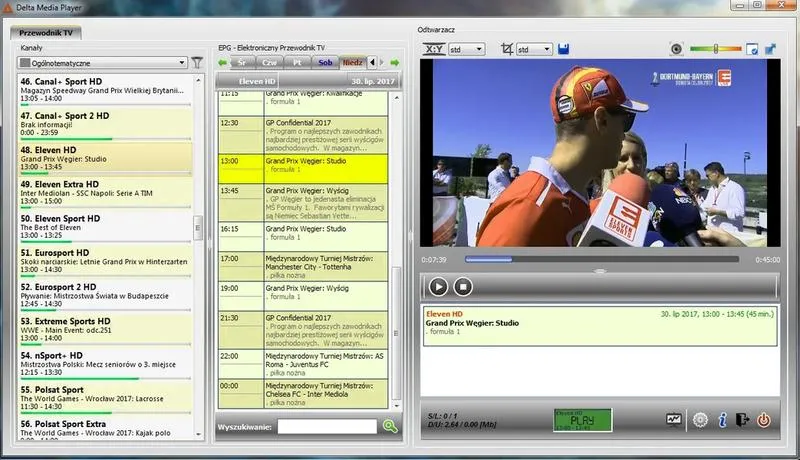The width and height of the screenshot is (800, 460).
Task: Select the 17:00 Manchester City - Tottenha entry
Action: pyautogui.click(x=303, y=266)
